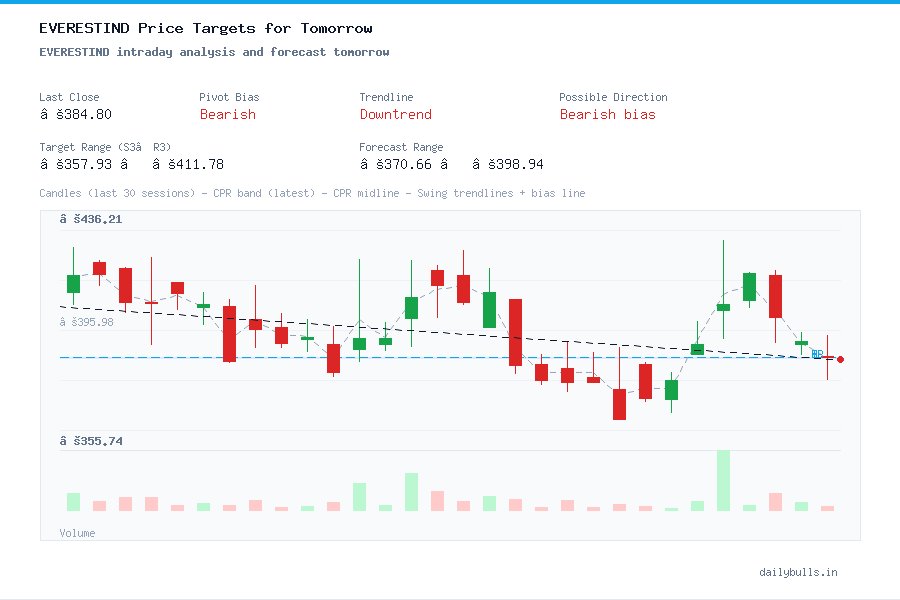The image size is (900, 600).
Task: Click the 'EVERESTIND intraday analysis and forecast tomorrow' subtitle
Action: pos(214,52)
